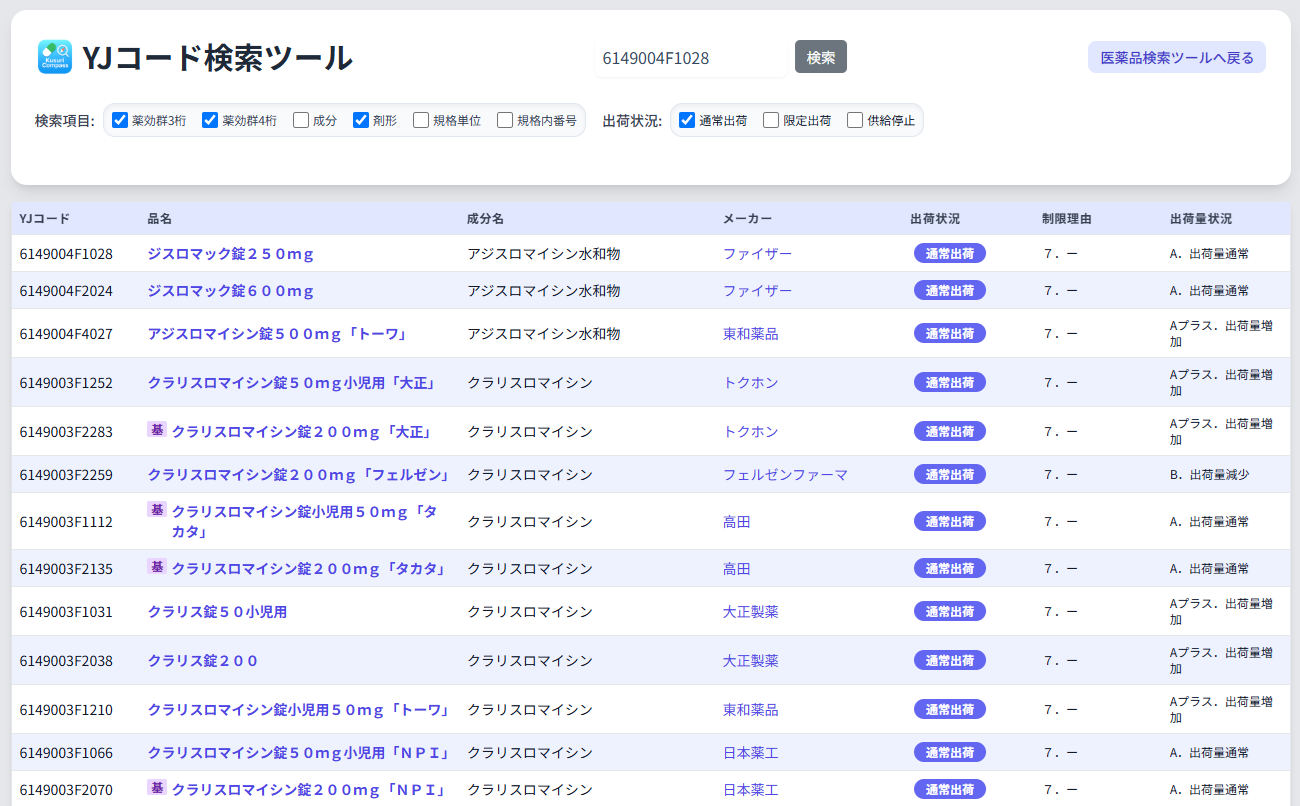Click 通常出荷 badge for ジスロマック錠２５０mg

(949, 253)
